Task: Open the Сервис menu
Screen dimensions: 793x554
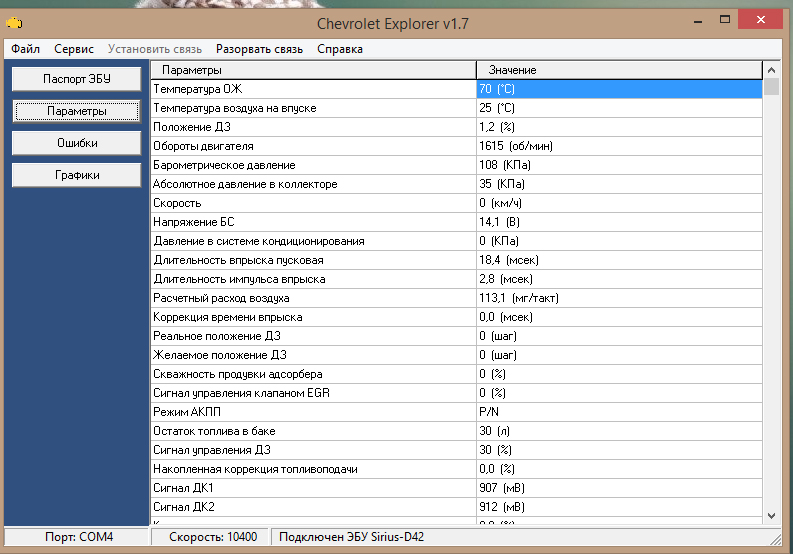Action: point(74,49)
